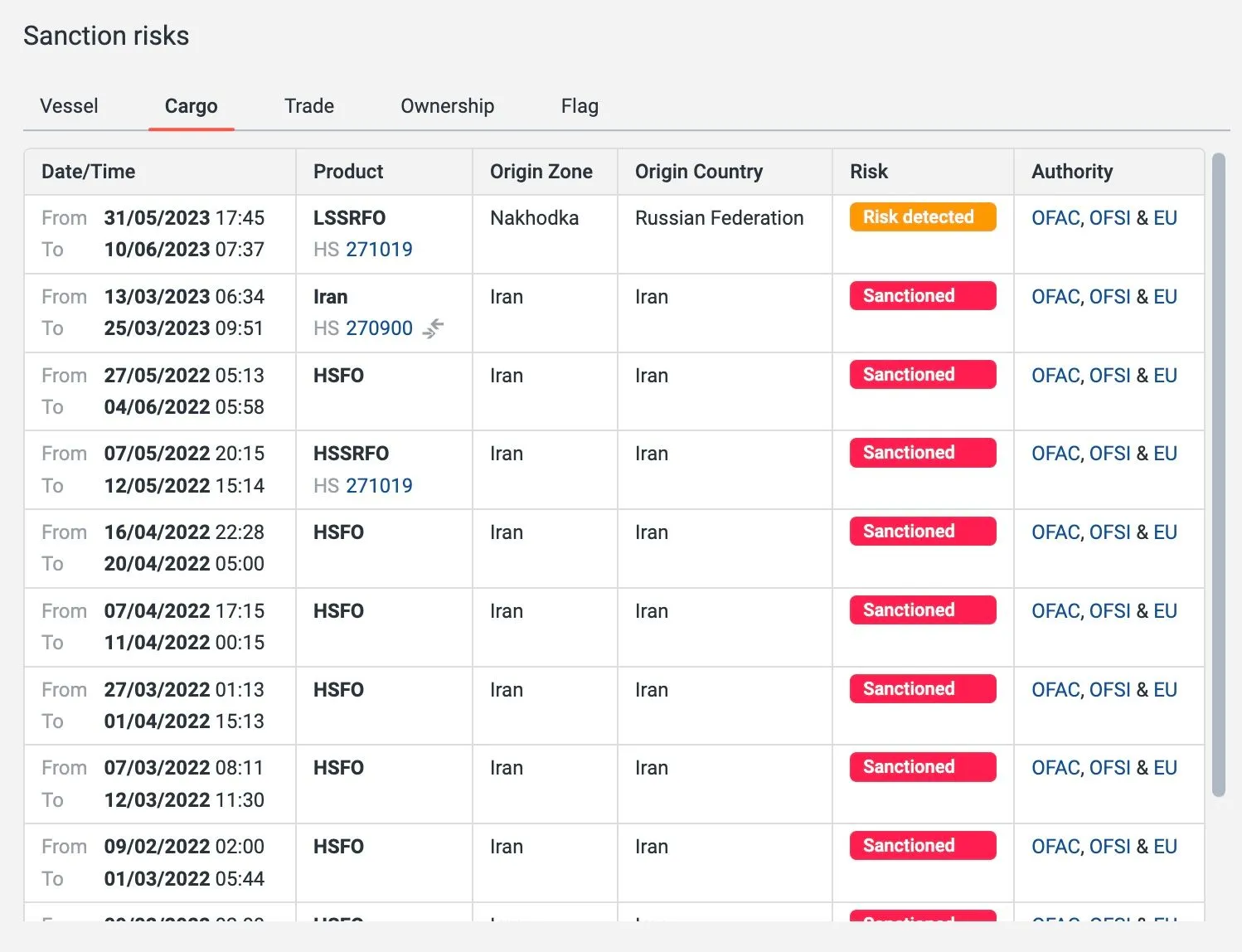This screenshot has width=1242, height=952.
Task: Switch to the Flag tab
Action: (580, 106)
